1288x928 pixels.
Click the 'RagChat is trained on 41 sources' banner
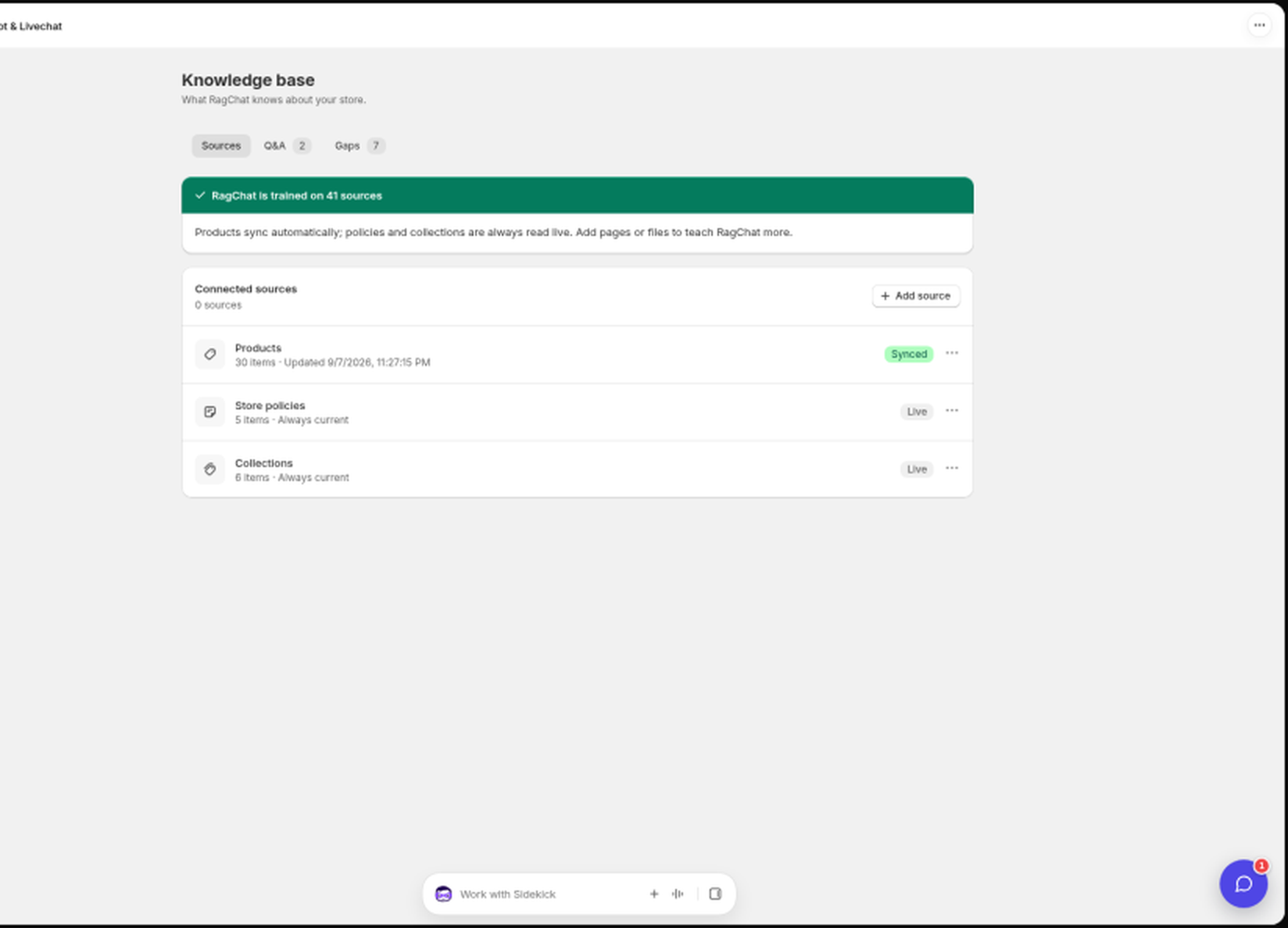(578, 195)
